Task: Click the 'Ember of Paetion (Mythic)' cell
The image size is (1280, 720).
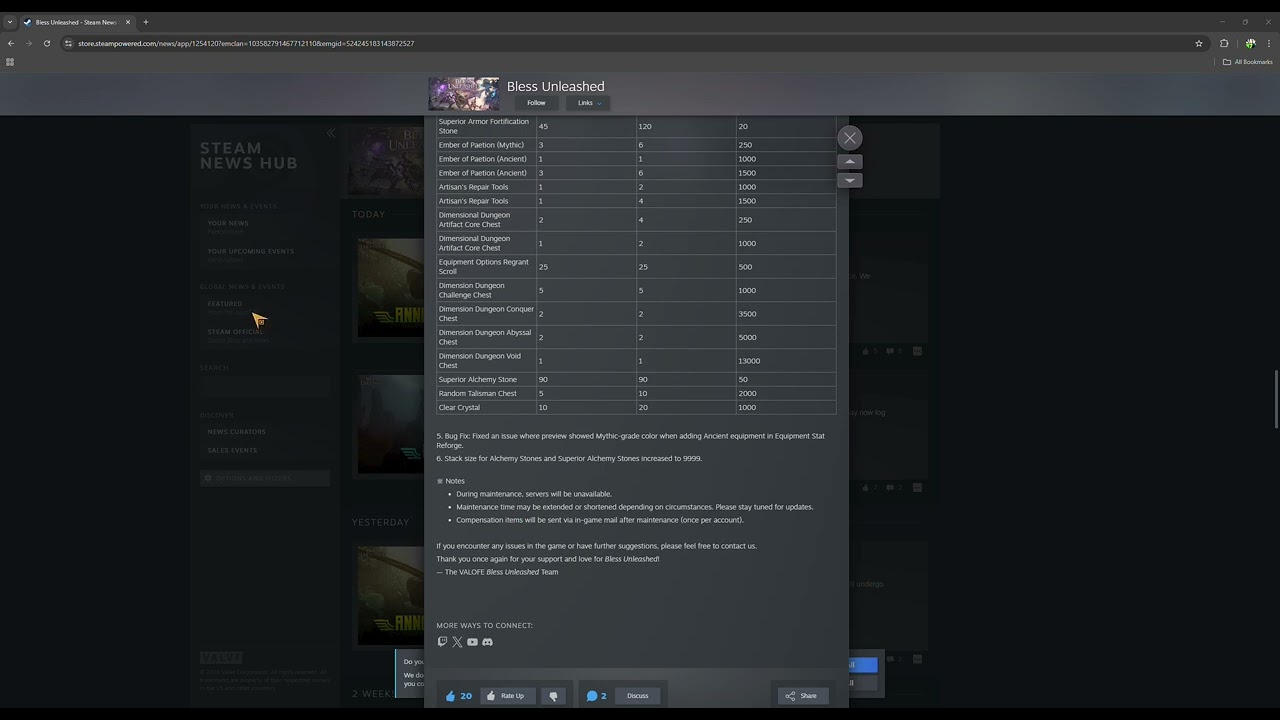Action: pyautogui.click(x=486, y=145)
